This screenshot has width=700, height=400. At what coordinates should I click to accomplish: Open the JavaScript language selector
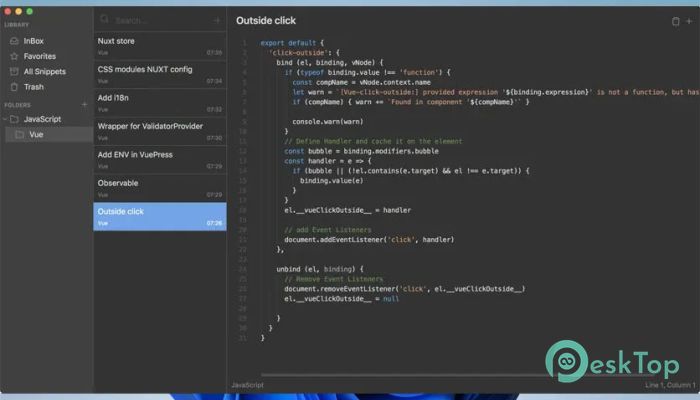[247, 385]
